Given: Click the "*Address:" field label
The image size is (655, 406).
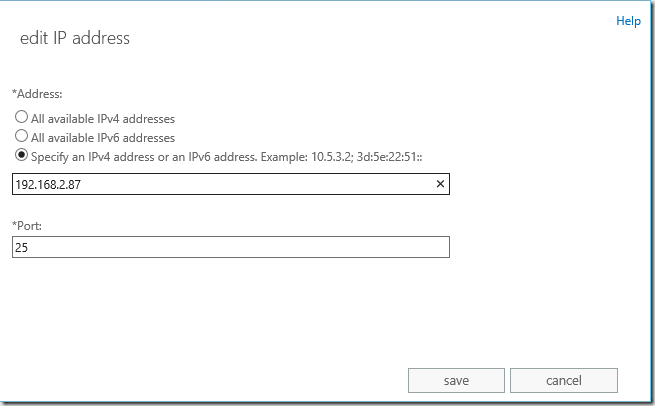Looking at the screenshot, I should click(39, 94).
